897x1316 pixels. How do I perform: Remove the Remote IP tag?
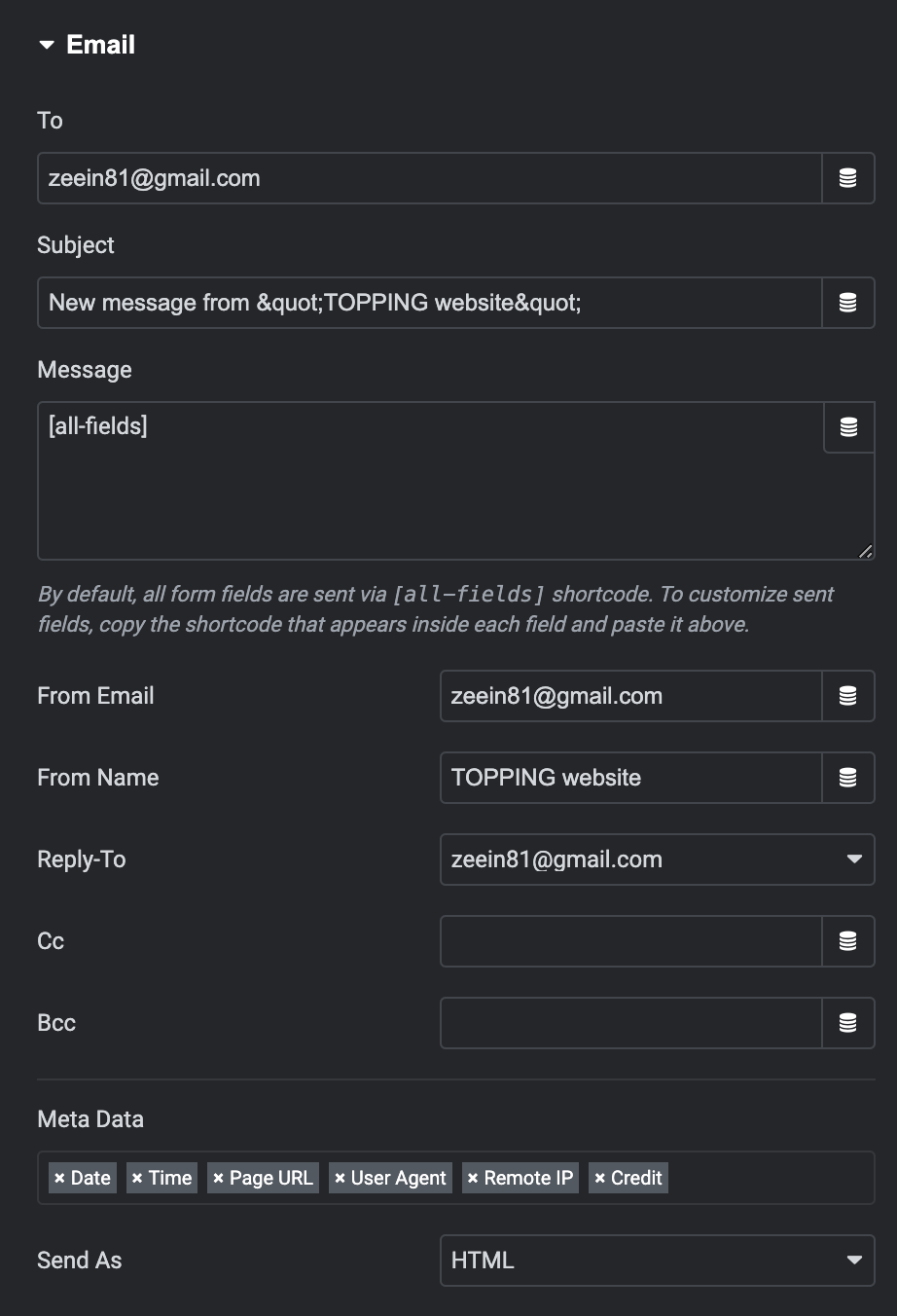click(473, 1178)
